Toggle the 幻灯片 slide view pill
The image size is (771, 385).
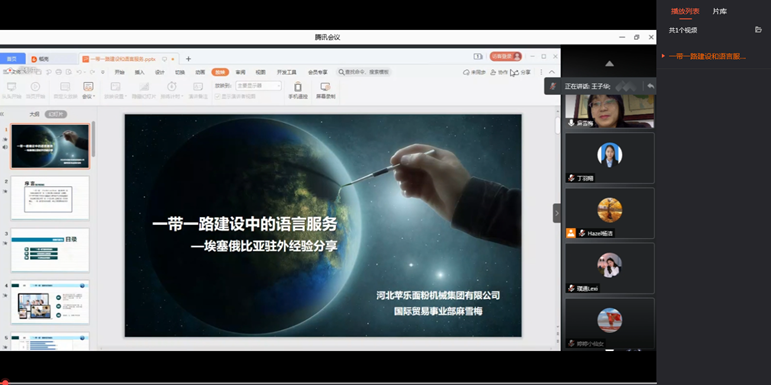coord(56,114)
